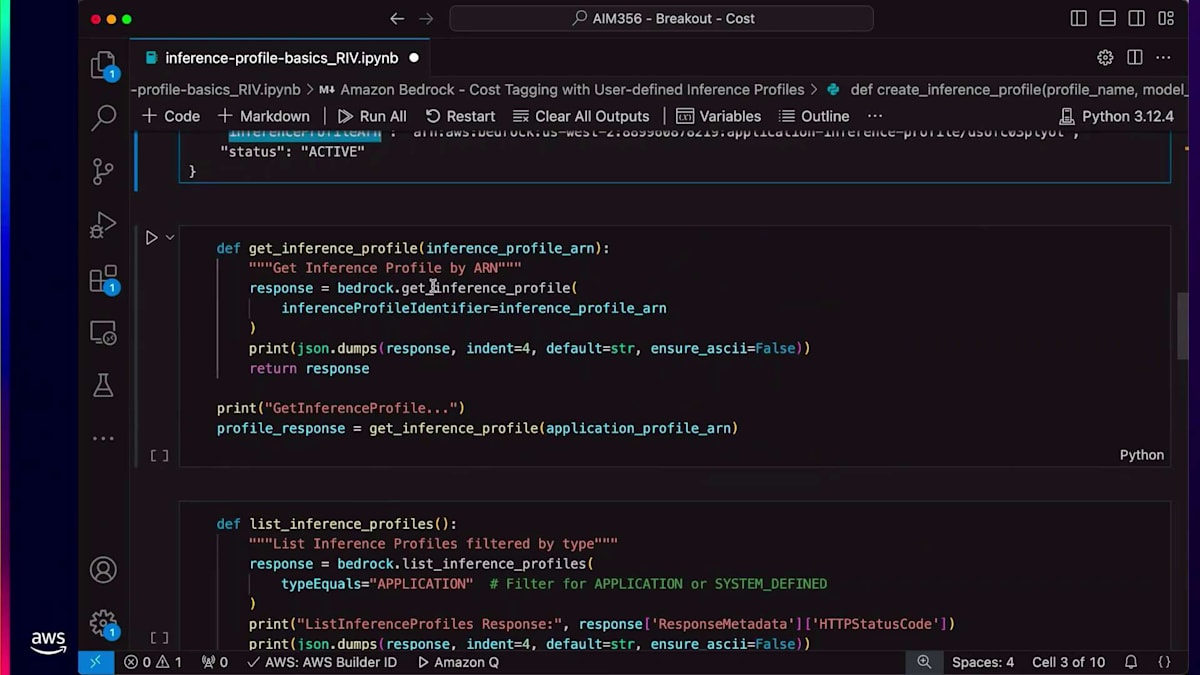Click "status": "ACTIVE" output line
The image size is (1200, 675).
coord(292,152)
